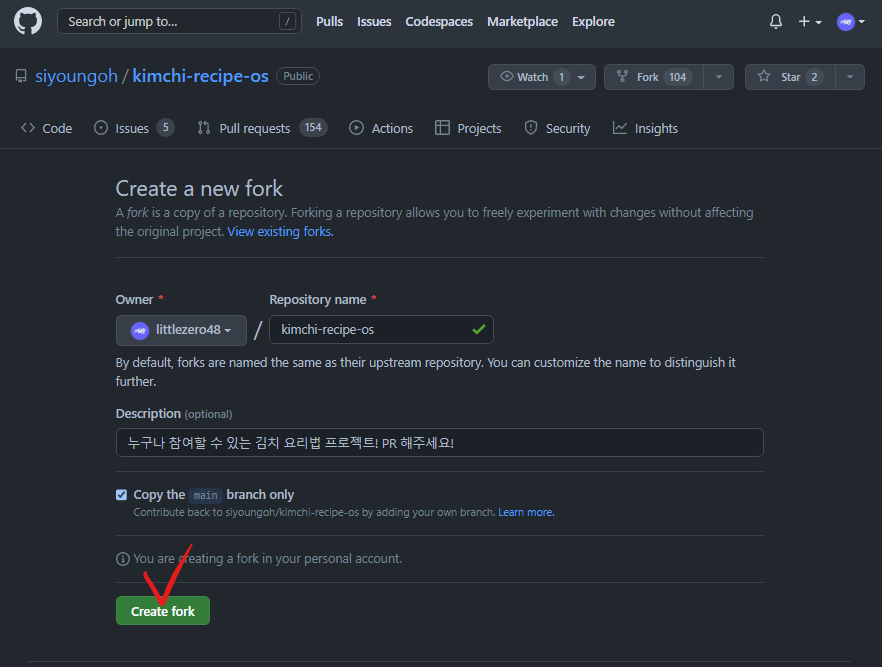
Task: Switch to the Security tab
Action: click(557, 128)
